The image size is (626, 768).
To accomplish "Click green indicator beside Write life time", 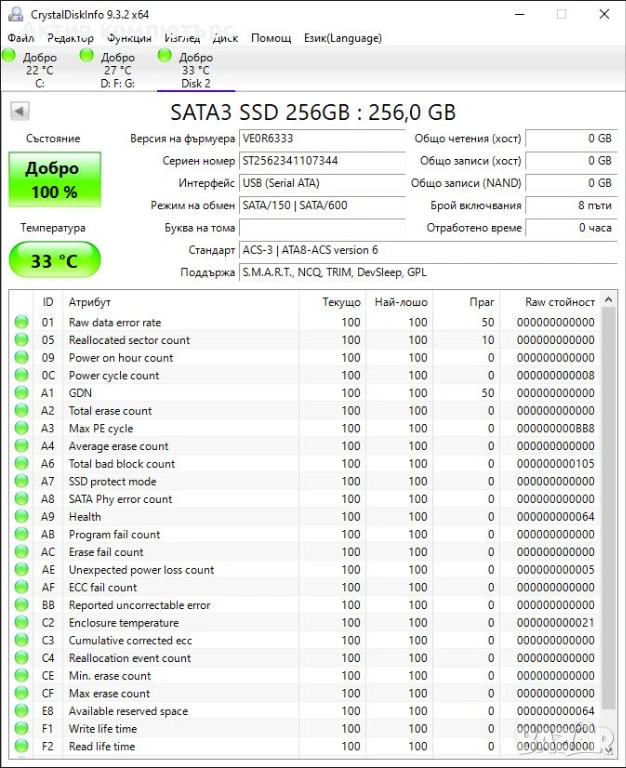I will (x=21, y=729).
